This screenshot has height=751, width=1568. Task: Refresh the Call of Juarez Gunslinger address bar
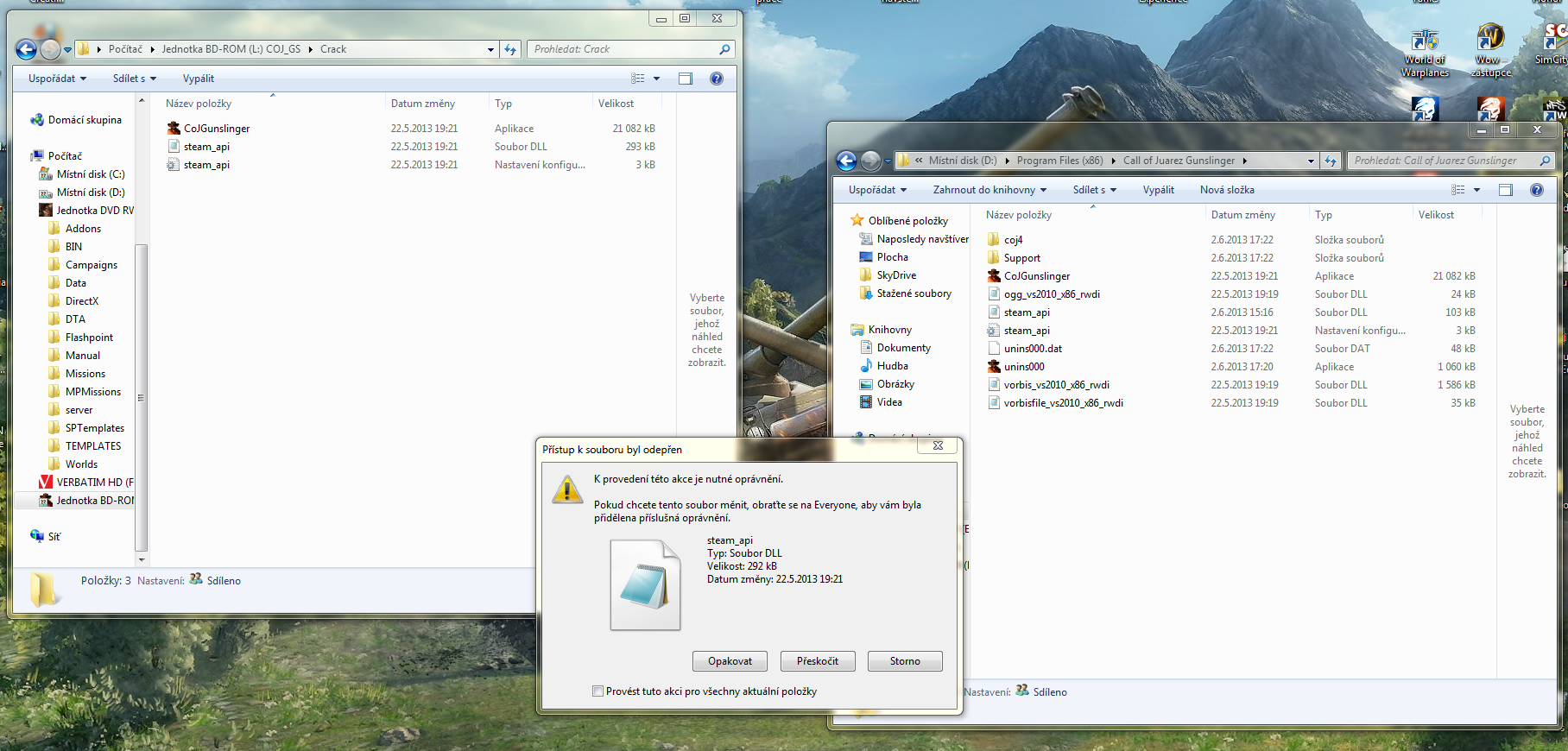[1331, 161]
